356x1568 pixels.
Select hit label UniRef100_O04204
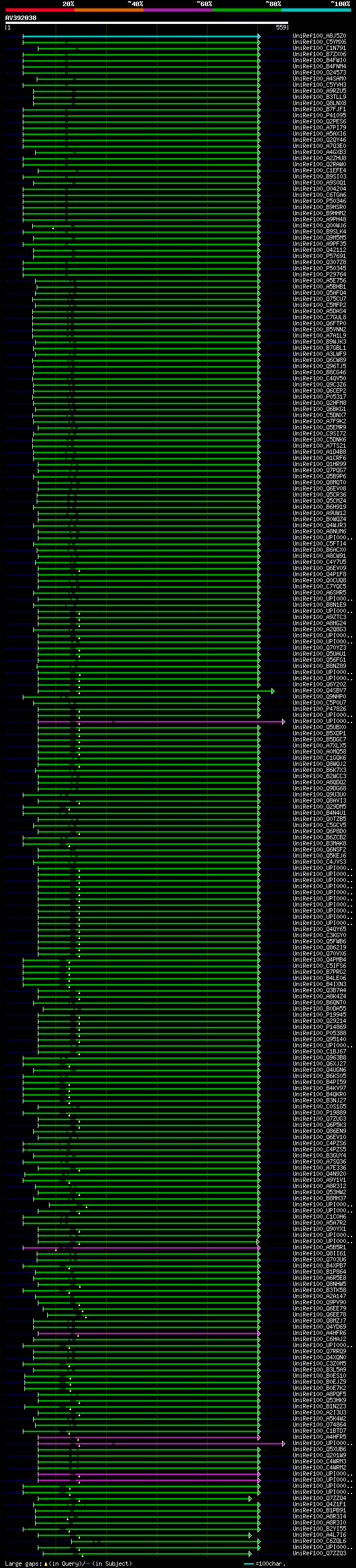point(319,189)
